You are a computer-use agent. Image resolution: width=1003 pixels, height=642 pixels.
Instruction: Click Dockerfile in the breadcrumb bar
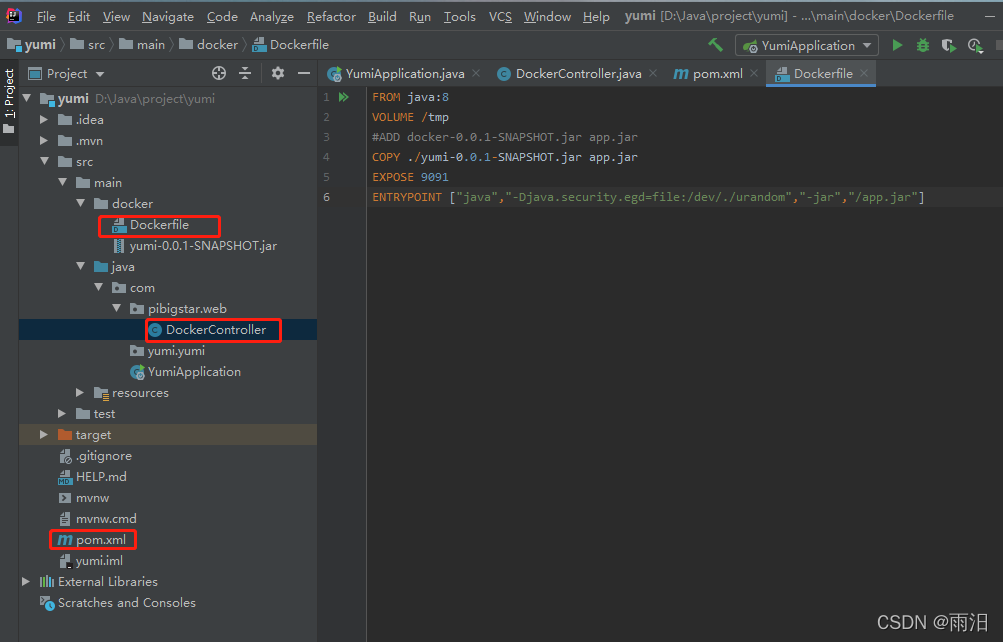point(291,45)
